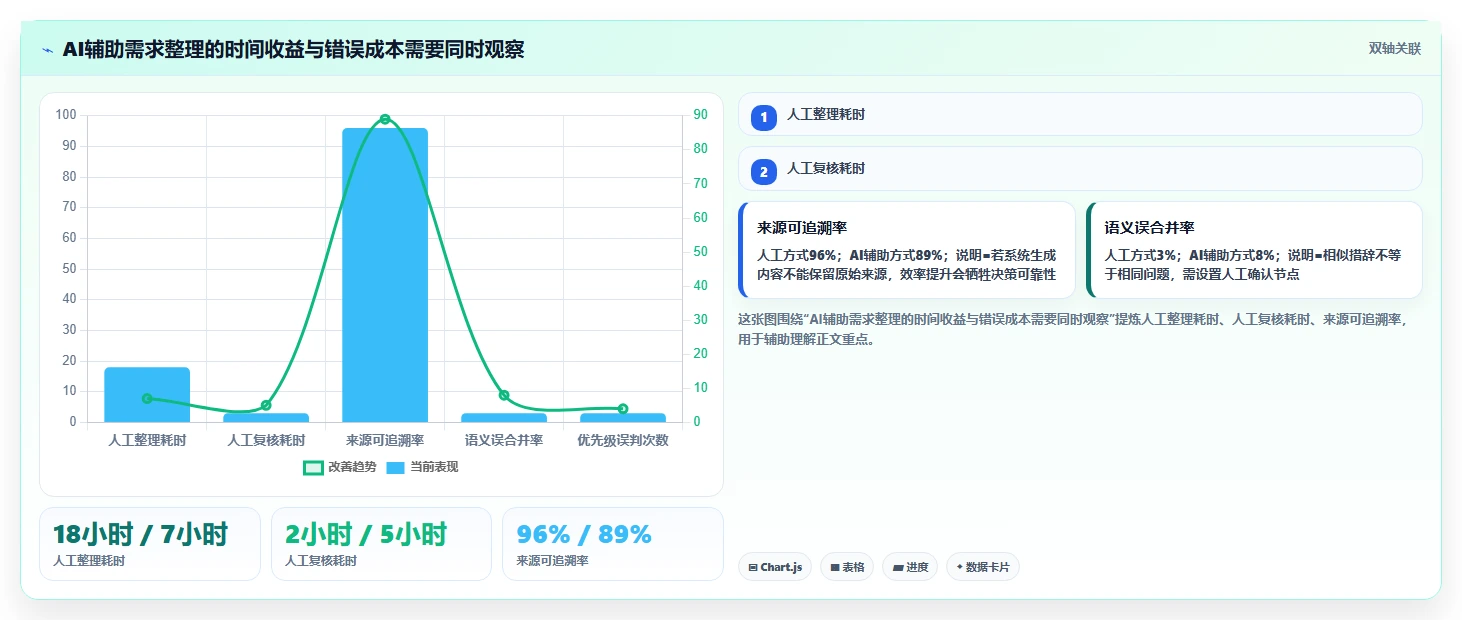
Task: Click line point above 来源可追溯率 bar
Action: (x=385, y=119)
